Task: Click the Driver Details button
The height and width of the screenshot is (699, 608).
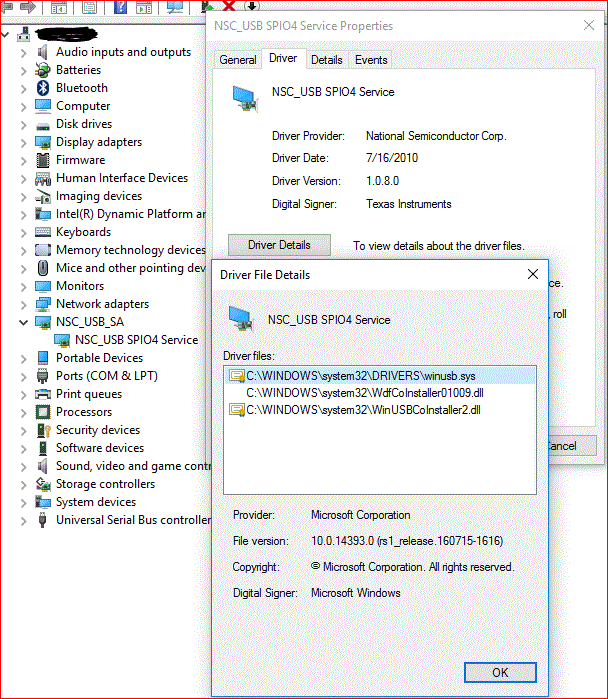Action: click(x=279, y=245)
